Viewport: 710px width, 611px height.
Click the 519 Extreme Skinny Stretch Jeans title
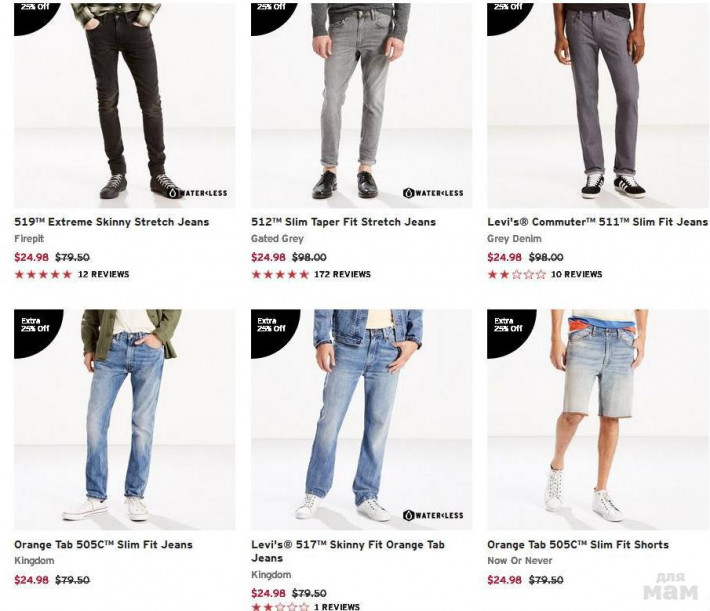click(111, 222)
